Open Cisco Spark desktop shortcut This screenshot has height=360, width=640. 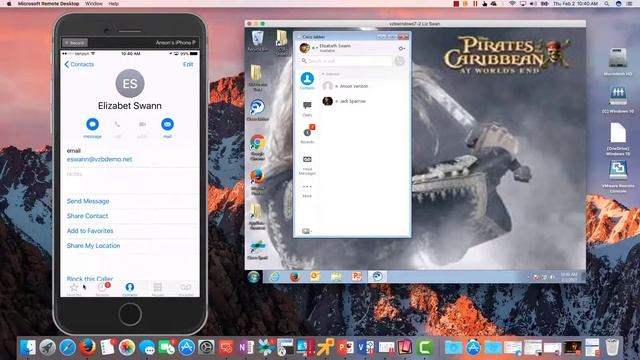[x=258, y=250]
